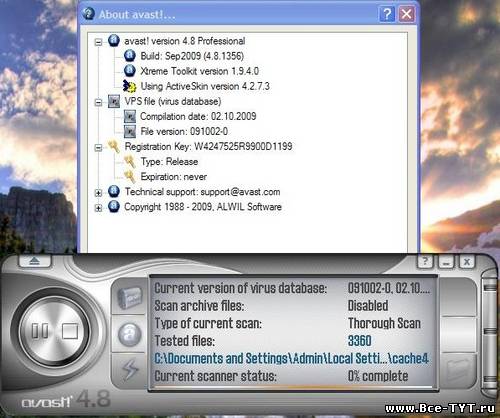Select Xtreme Toolkit version 1.9.4.0 row
The height and width of the screenshot is (418, 500).
[199, 71]
